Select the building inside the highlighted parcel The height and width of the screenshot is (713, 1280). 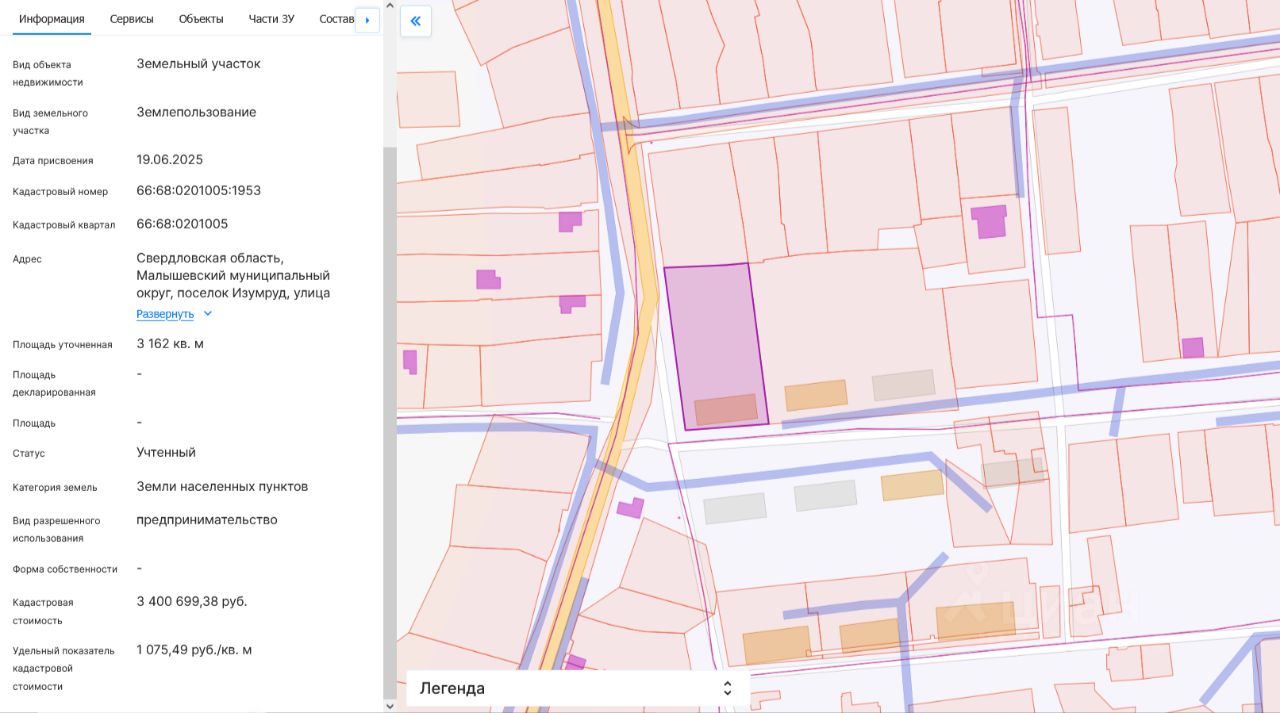pyautogui.click(x=726, y=409)
